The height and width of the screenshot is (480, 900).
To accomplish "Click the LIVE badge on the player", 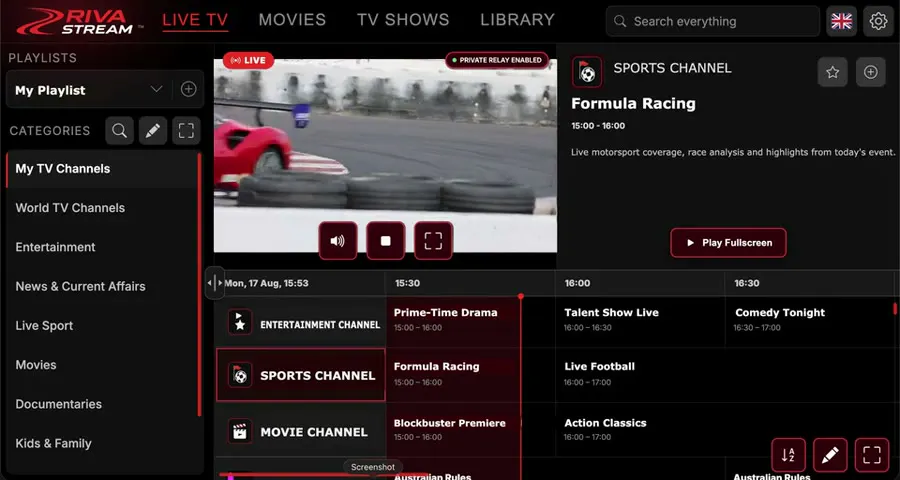I will tap(248, 60).
